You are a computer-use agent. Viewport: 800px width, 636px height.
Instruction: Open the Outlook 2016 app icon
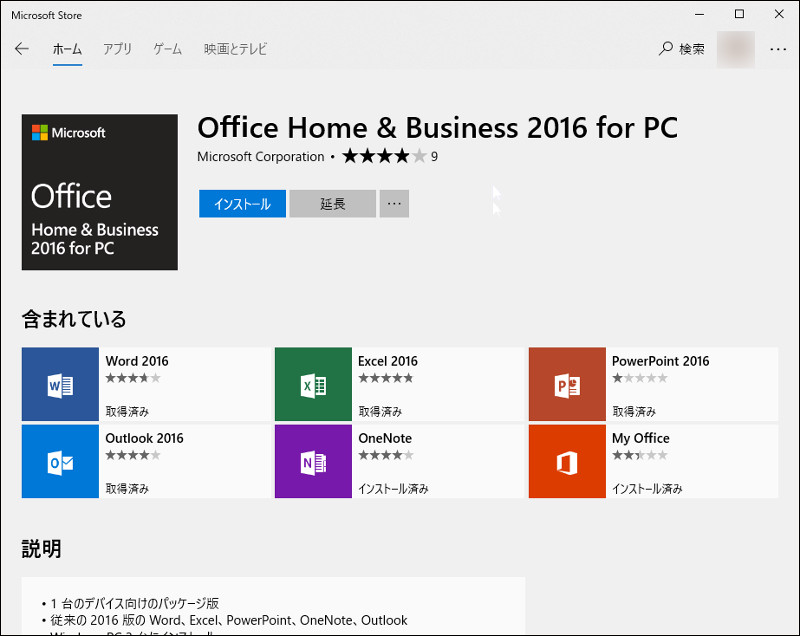coord(60,461)
